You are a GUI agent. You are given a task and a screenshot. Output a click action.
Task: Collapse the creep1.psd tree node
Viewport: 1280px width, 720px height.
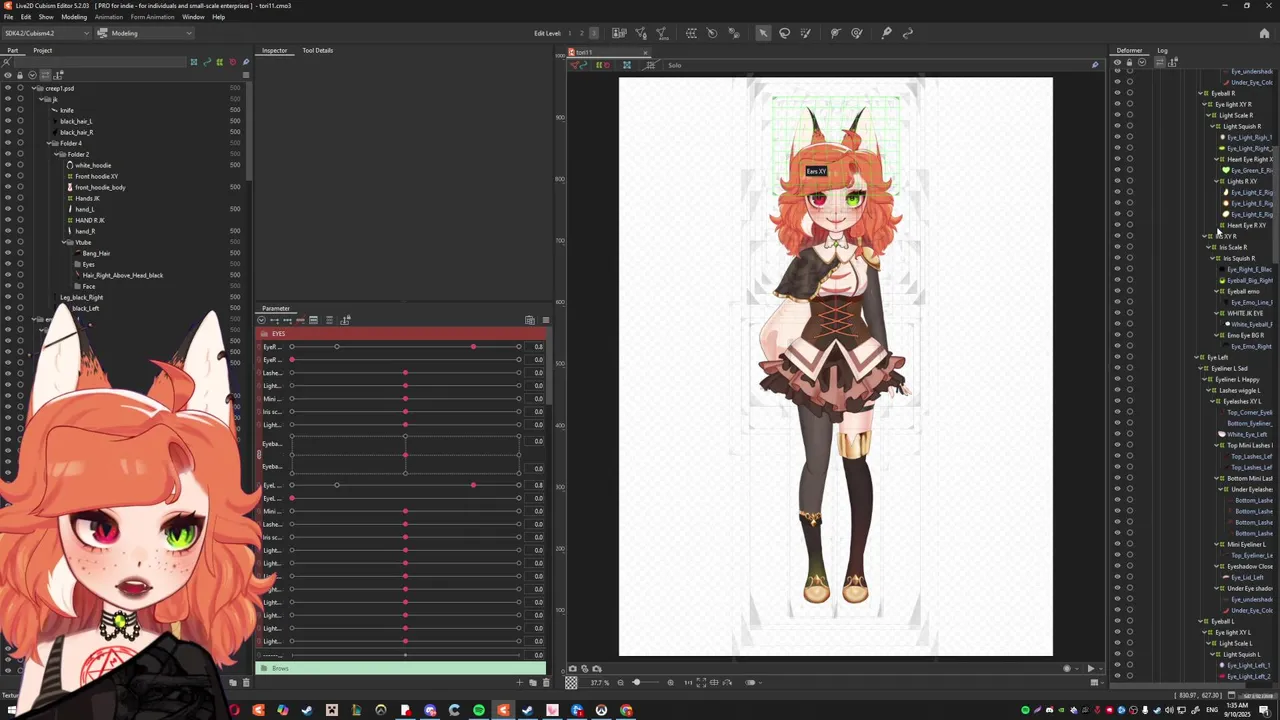(36, 88)
